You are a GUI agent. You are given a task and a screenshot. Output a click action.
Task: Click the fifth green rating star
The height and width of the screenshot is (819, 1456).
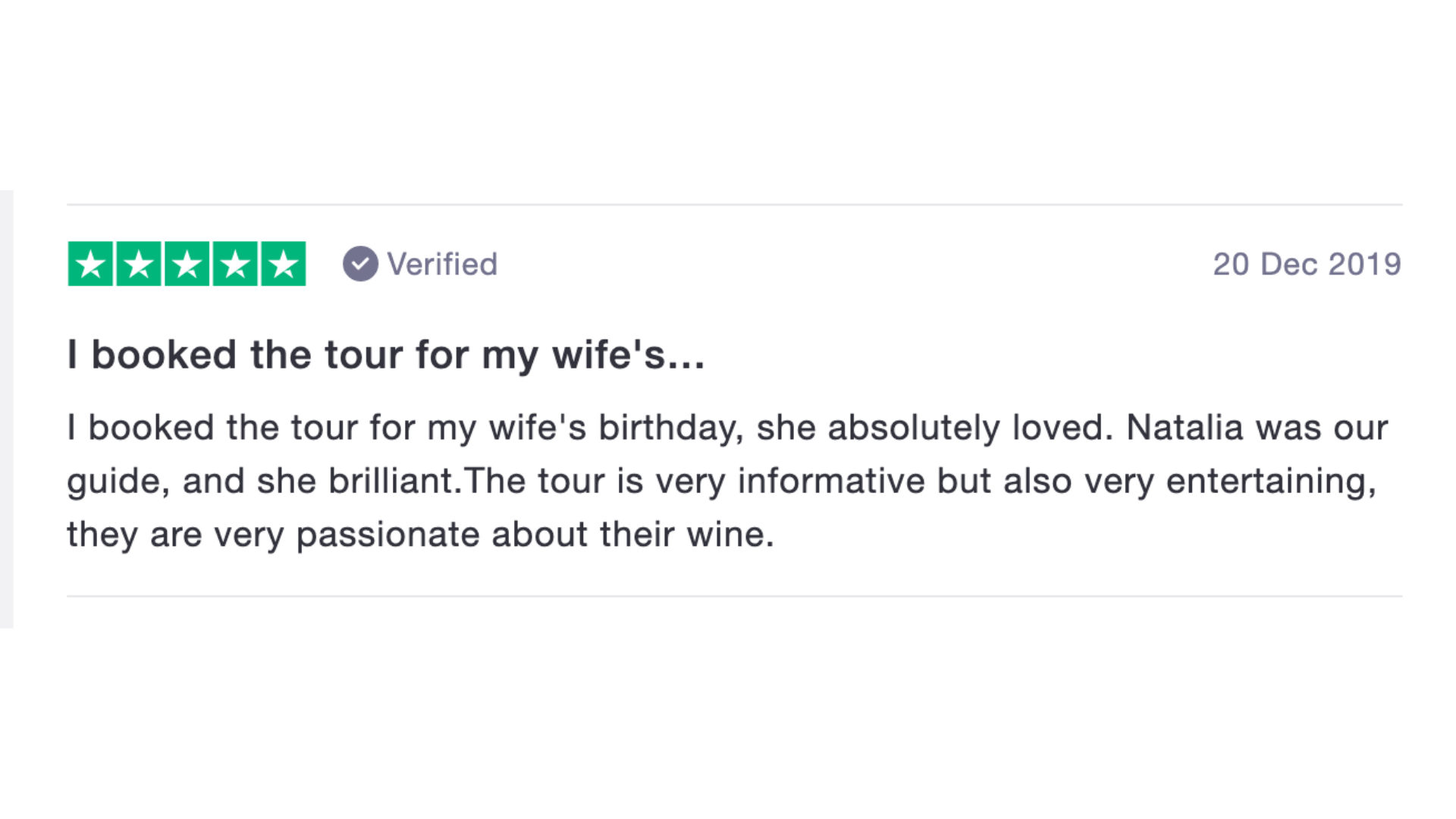tap(284, 264)
